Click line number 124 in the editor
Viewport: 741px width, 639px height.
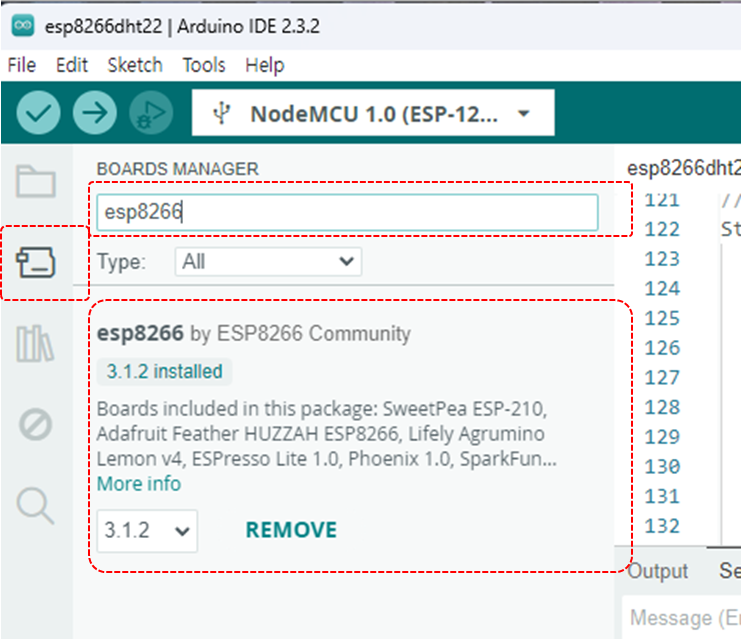662,289
